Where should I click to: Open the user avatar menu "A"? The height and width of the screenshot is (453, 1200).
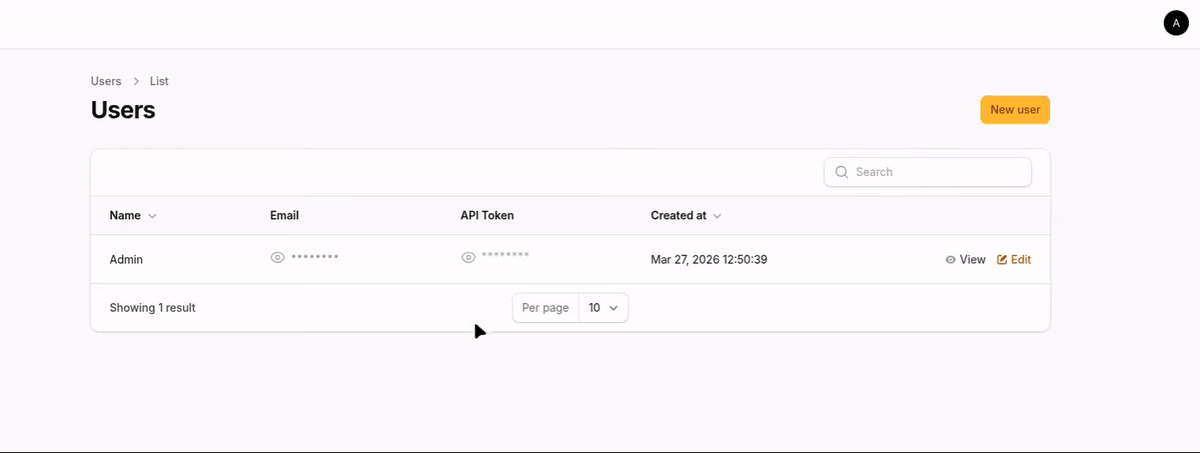(1176, 23)
